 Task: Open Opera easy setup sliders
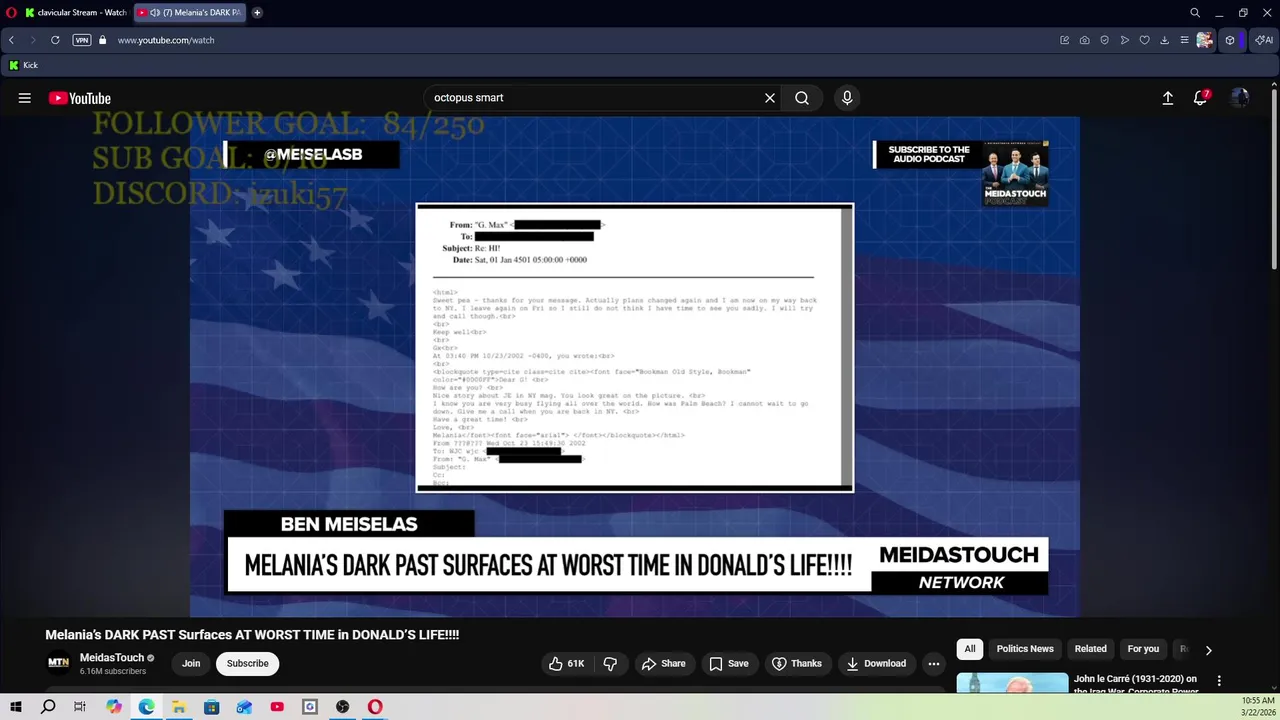click(1185, 40)
